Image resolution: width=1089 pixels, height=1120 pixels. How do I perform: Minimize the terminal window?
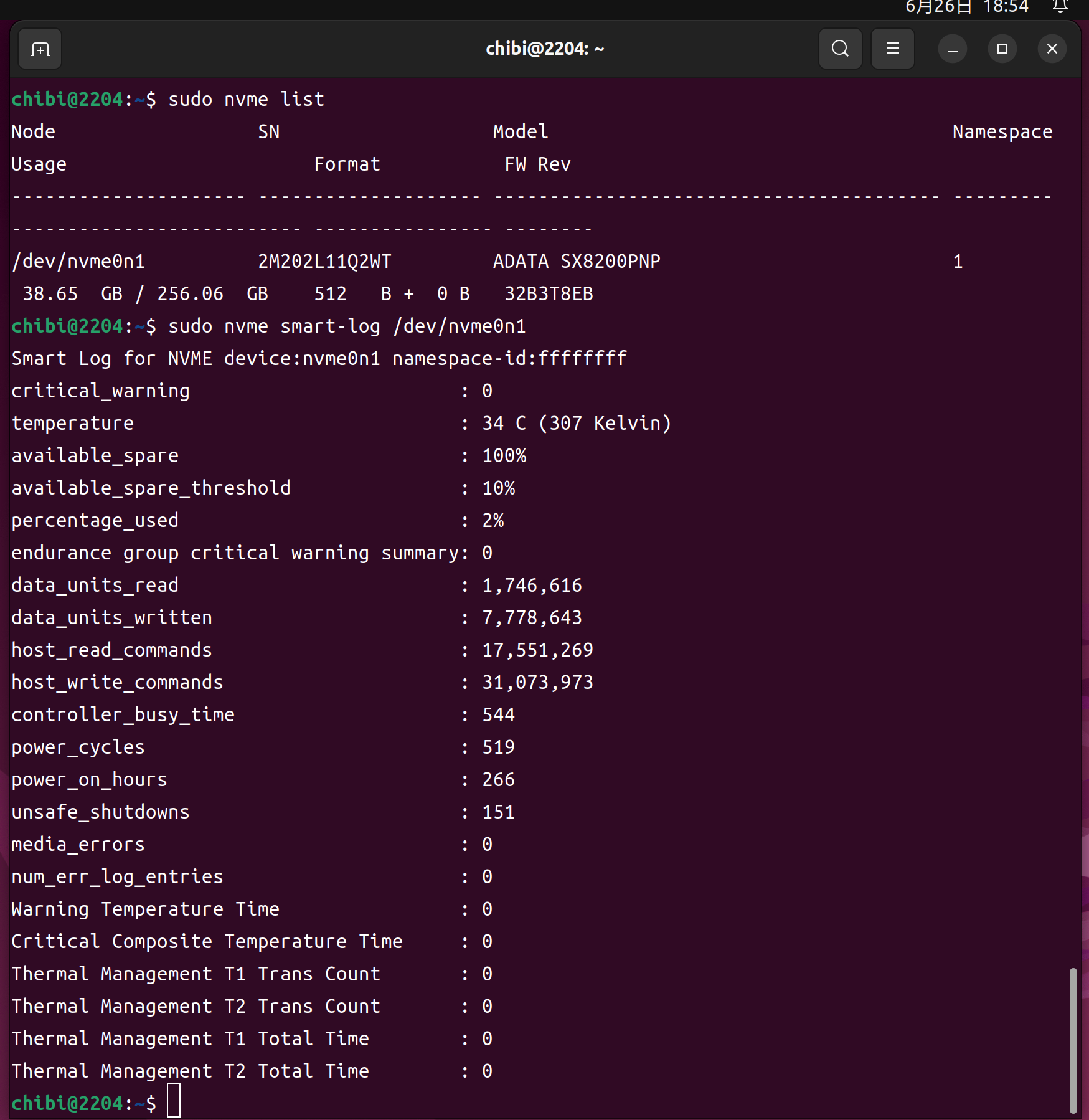click(x=952, y=49)
